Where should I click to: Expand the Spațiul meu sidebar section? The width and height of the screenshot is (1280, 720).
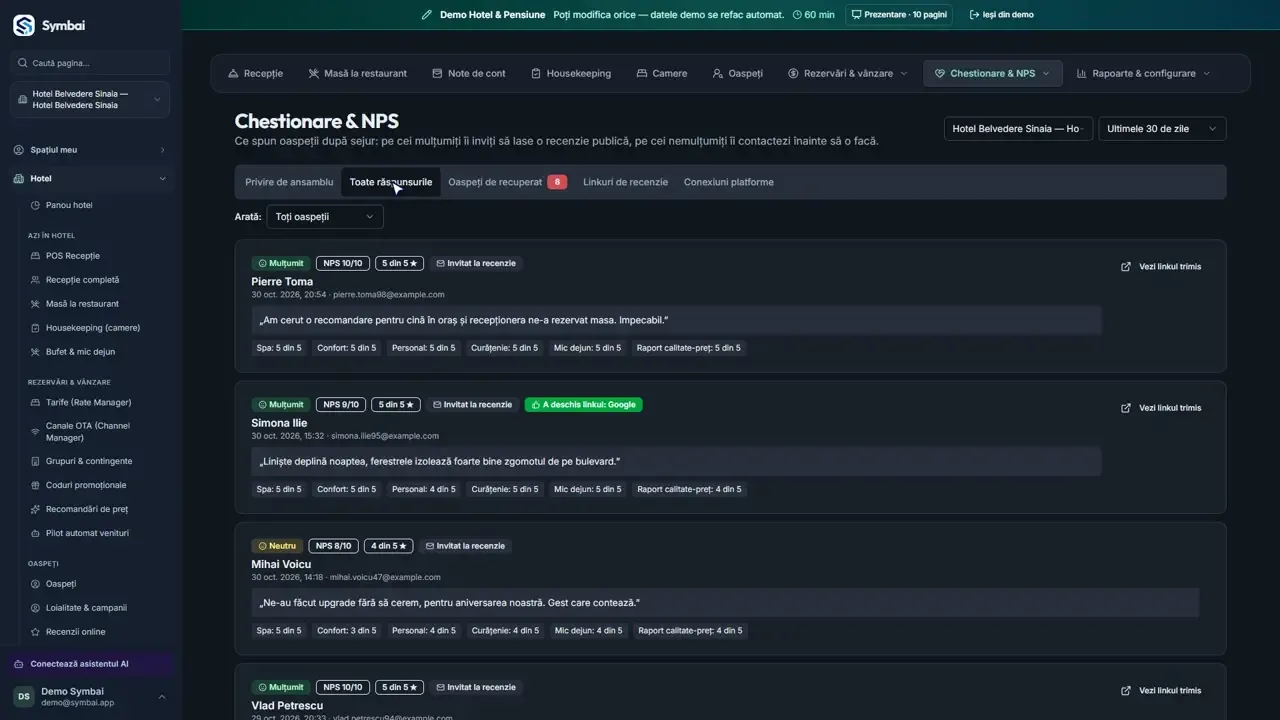90,150
